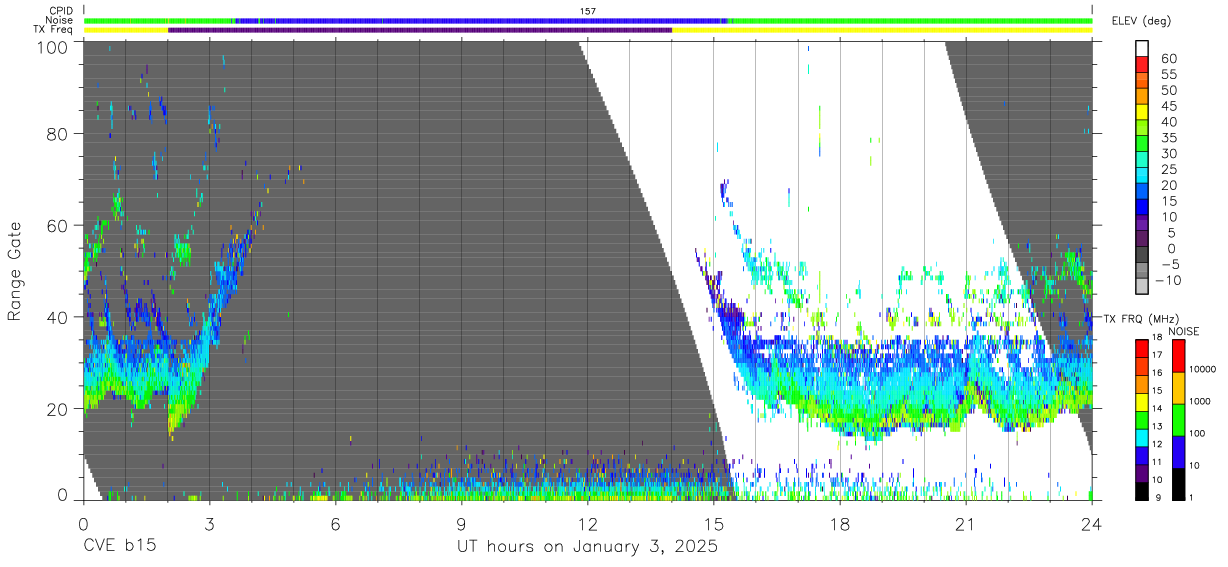Image resolution: width=1228 pixels, height=567 pixels.
Task: Click the red 18 MHz TX frequency swatch
Action: (1142, 347)
